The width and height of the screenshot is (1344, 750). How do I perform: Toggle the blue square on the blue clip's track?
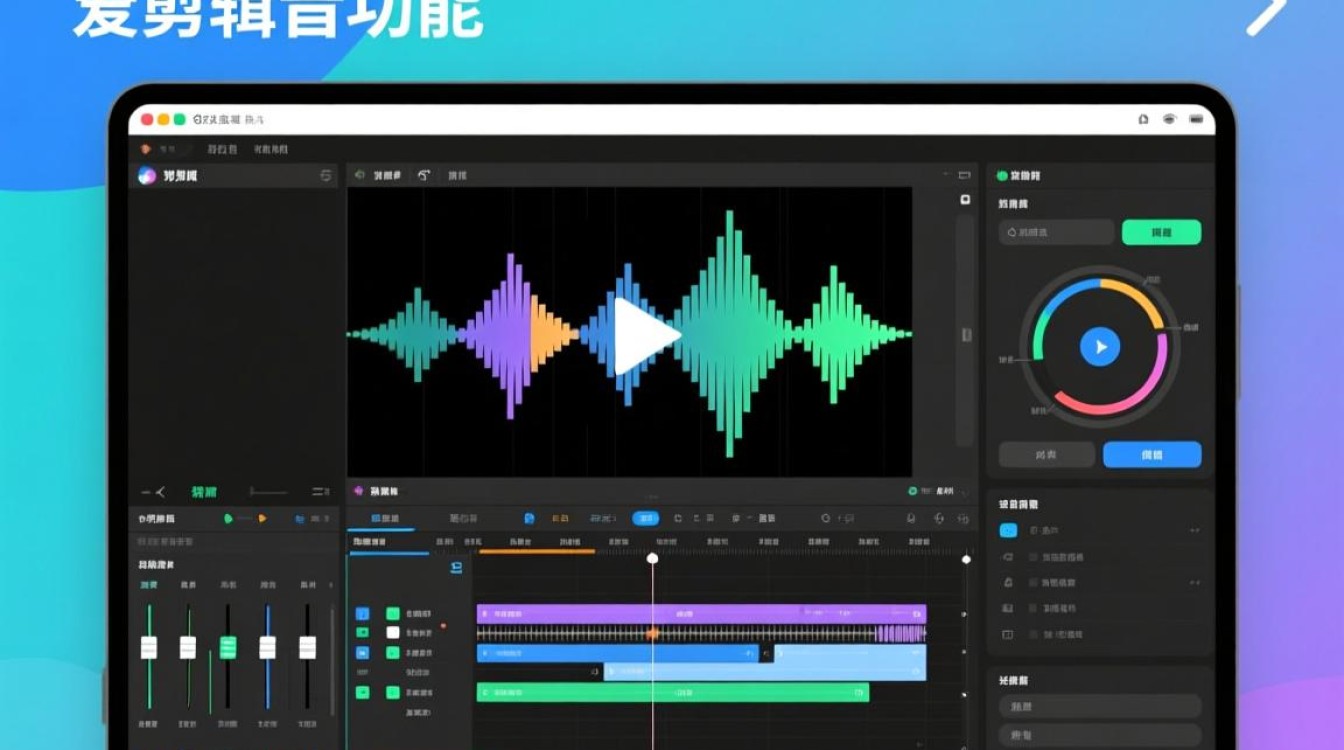point(362,652)
